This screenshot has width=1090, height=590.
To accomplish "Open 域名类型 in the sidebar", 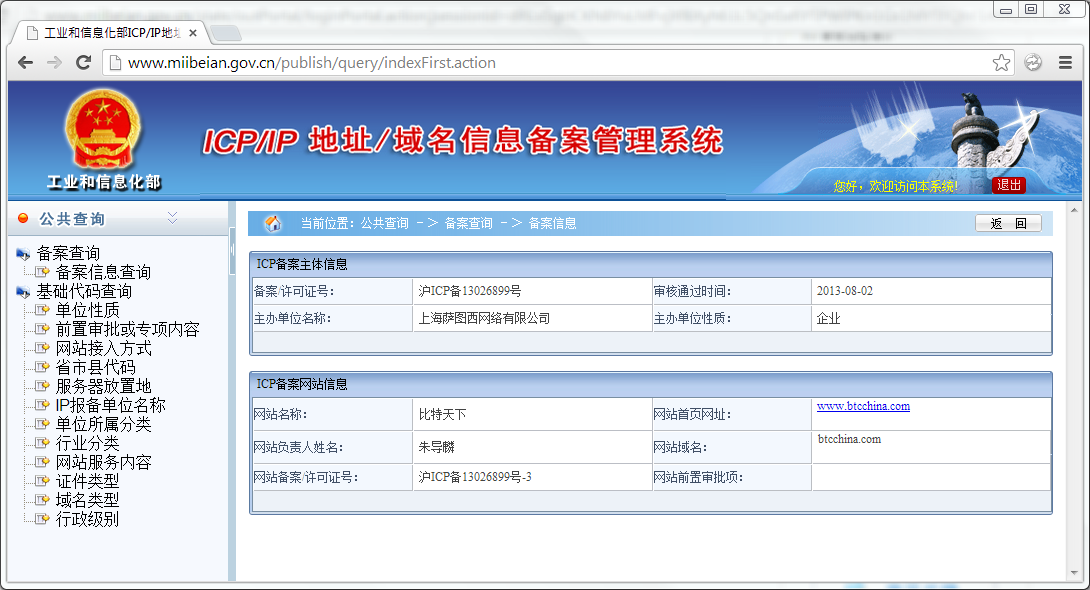I will click(88, 500).
